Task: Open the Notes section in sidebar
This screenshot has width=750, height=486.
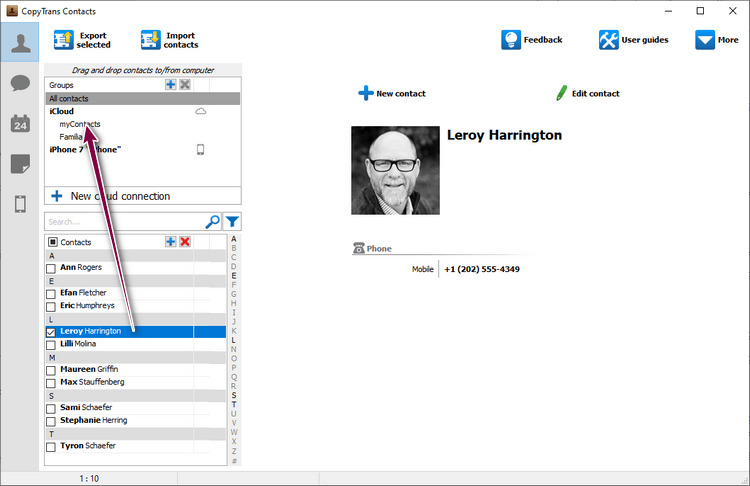Action: click(x=20, y=164)
